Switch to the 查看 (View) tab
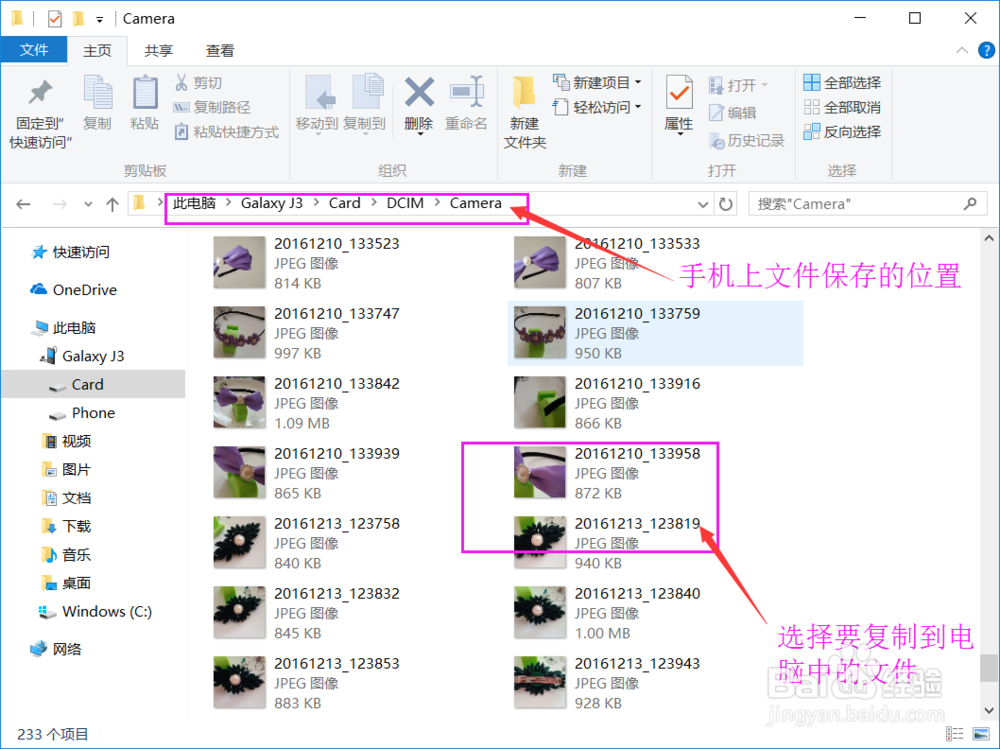The image size is (1000, 749). [221, 50]
